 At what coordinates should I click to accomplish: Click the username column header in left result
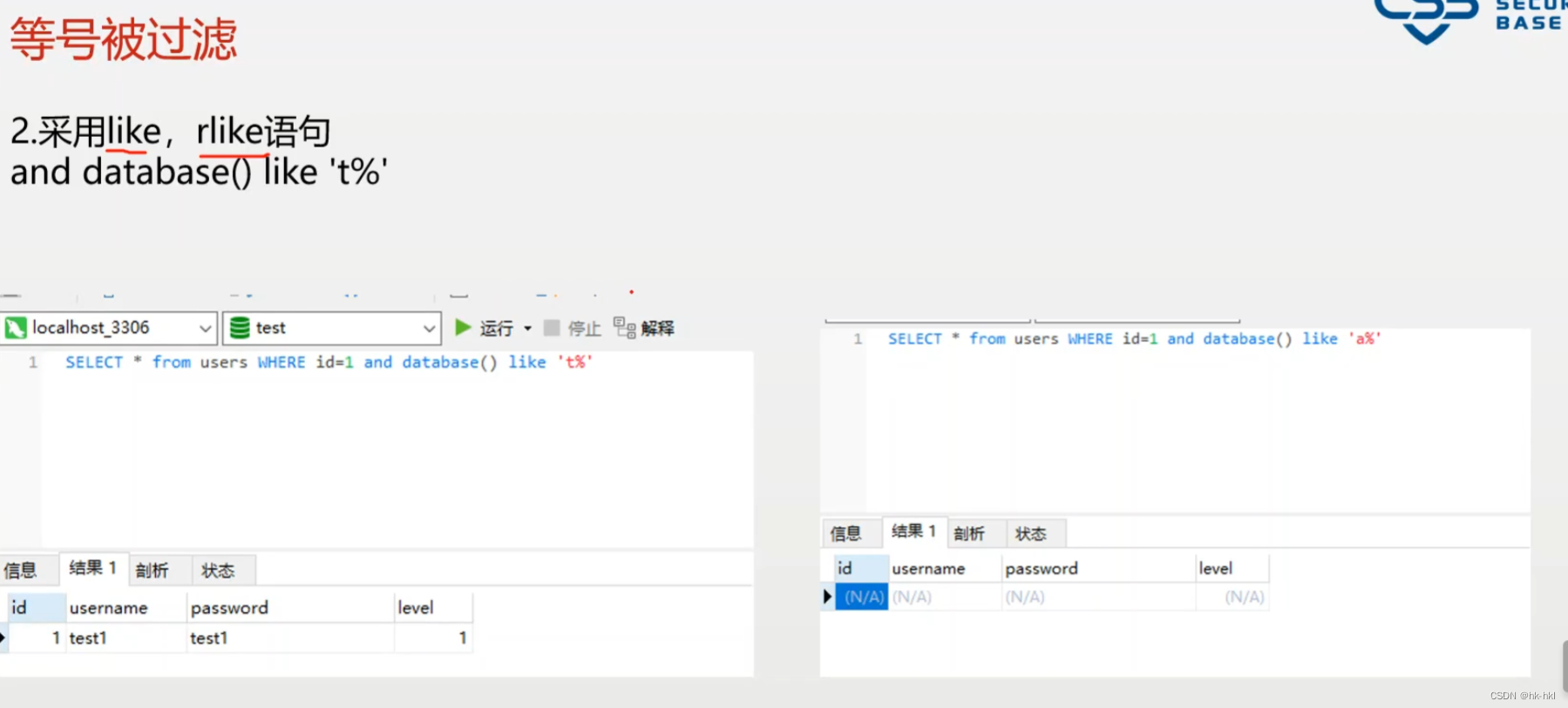126,608
